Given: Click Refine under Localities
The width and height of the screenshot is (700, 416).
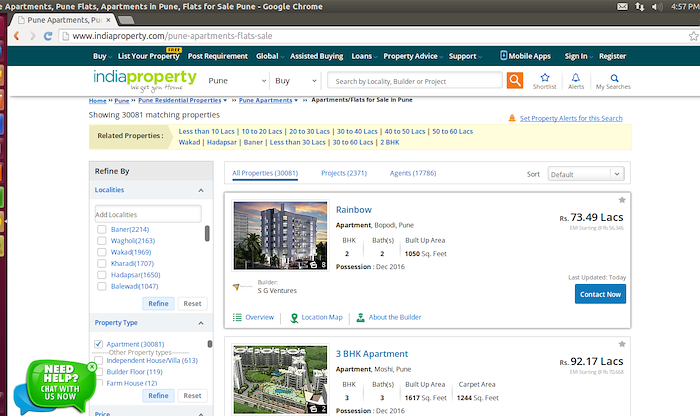Looking at the screenshot, I should [x=158, y=304].
